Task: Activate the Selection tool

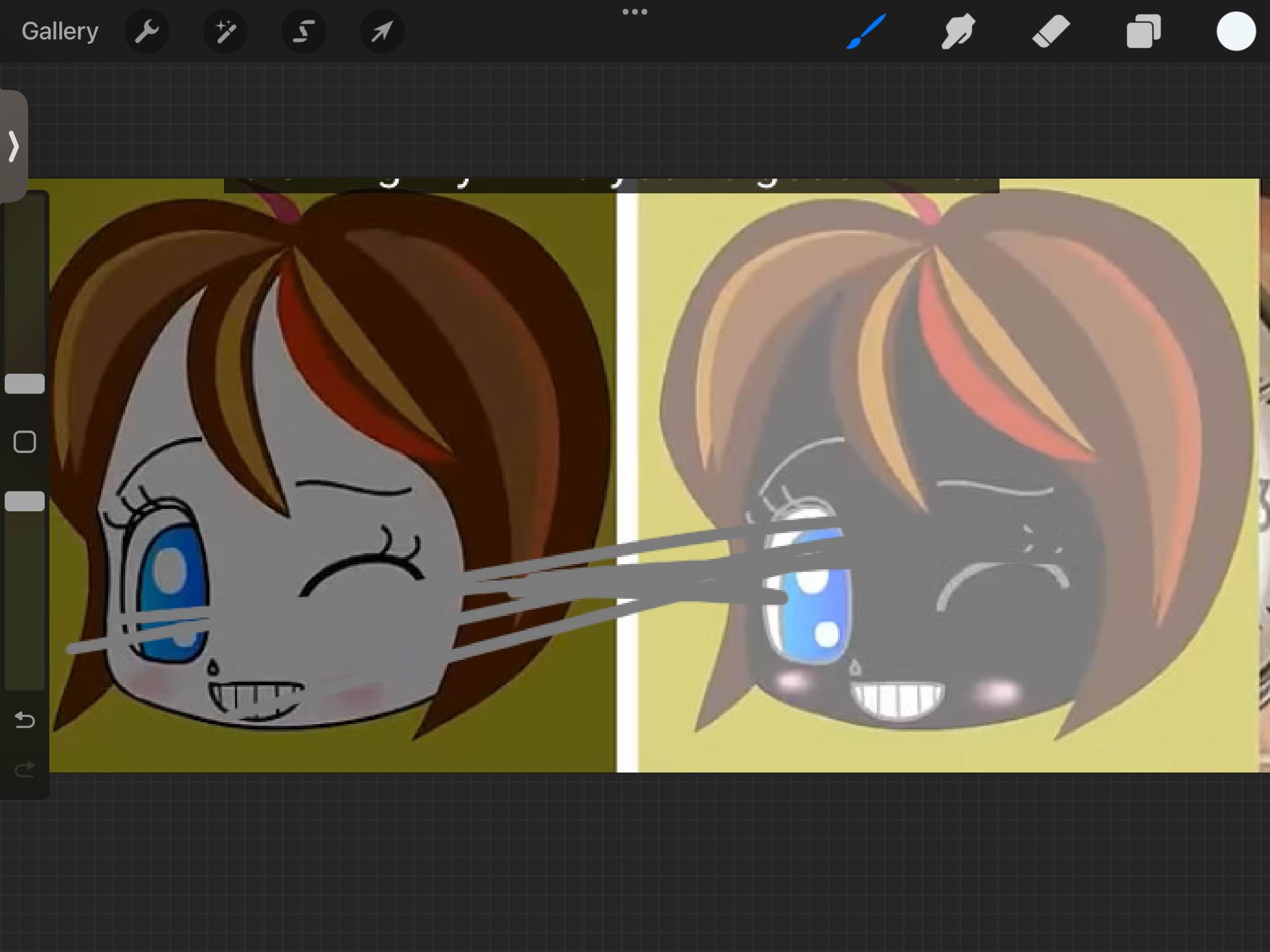Action: tap(303, 31)
